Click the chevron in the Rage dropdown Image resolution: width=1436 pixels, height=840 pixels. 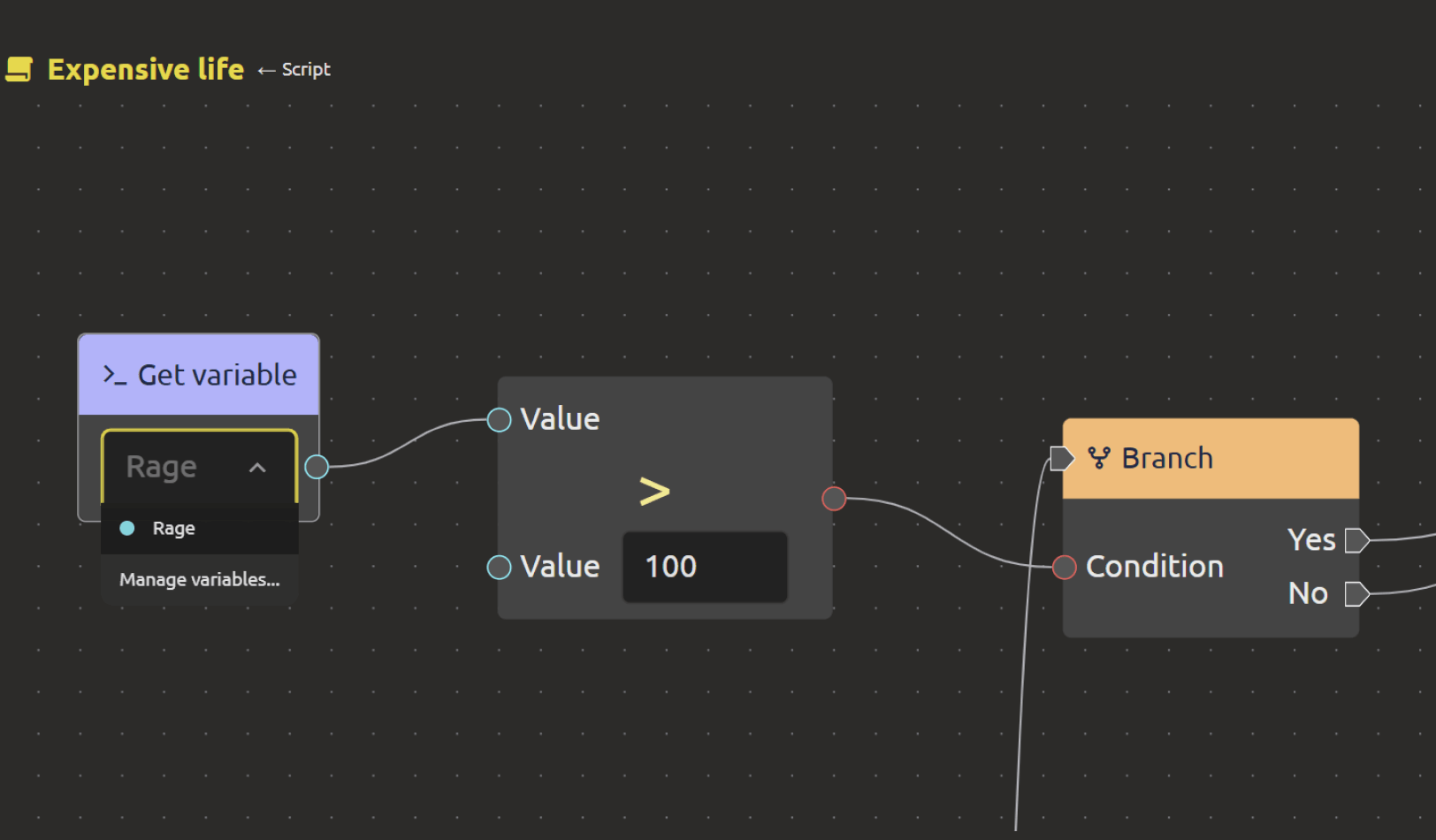pyautogui.click(x=257, y=468)
